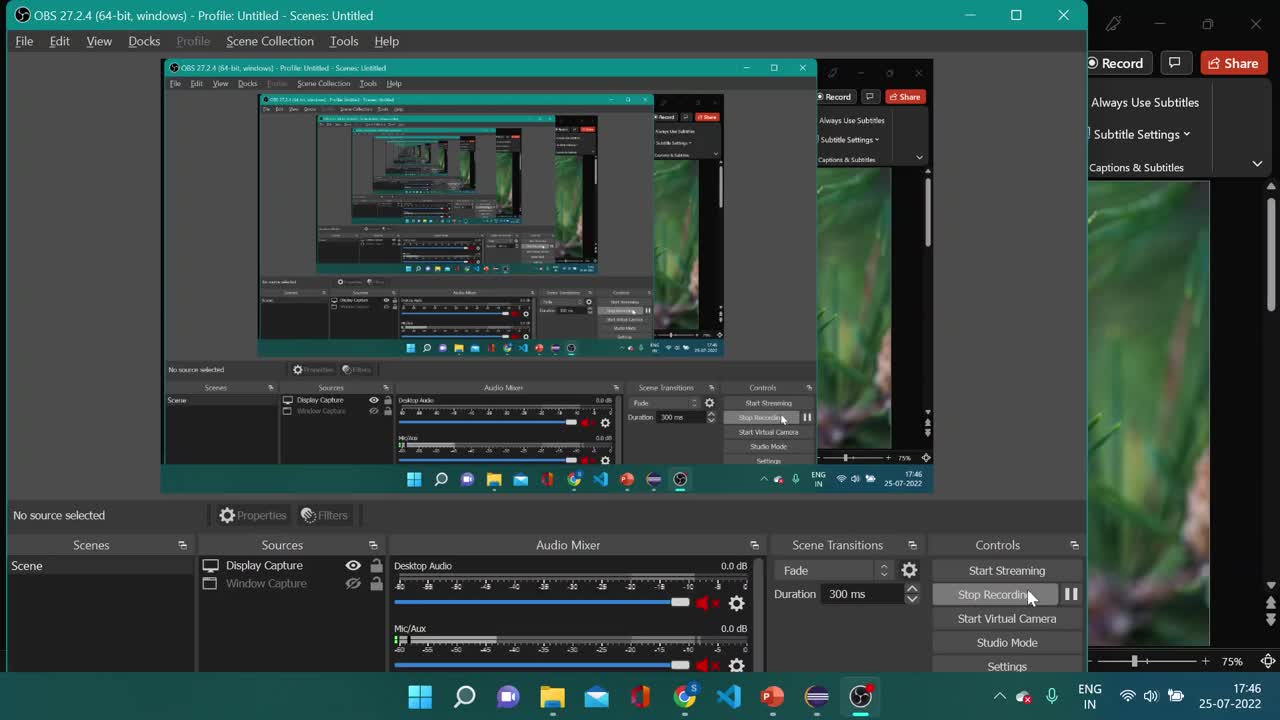This screenshot has height=720, width=1280.
Task: Show the Window Capture source
Action: (x=353, y=584)
